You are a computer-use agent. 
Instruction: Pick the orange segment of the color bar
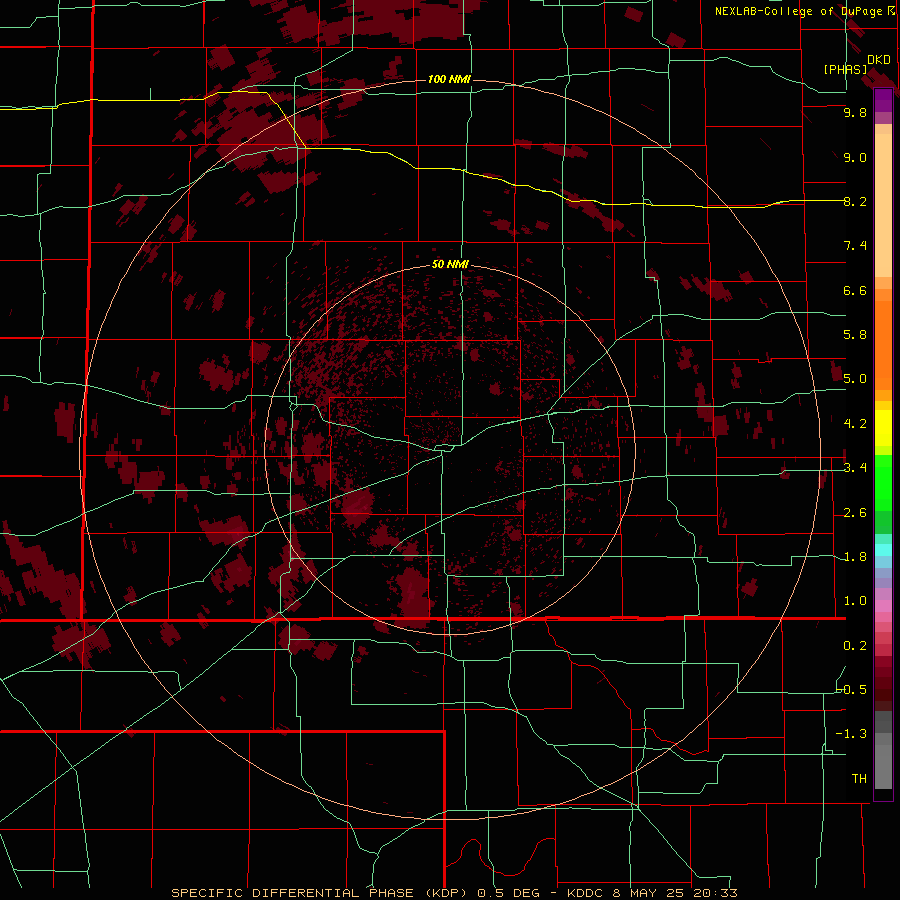point(883,344)
